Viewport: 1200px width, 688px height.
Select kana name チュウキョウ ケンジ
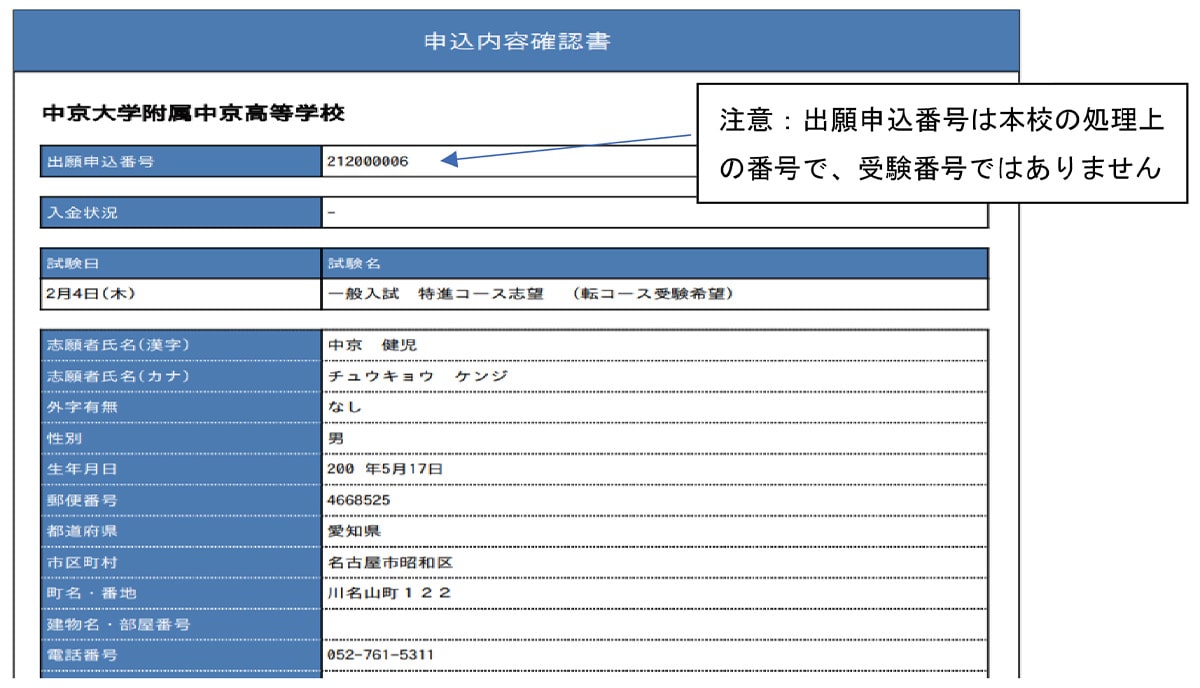pyautogui.click(x=418, y=376)
